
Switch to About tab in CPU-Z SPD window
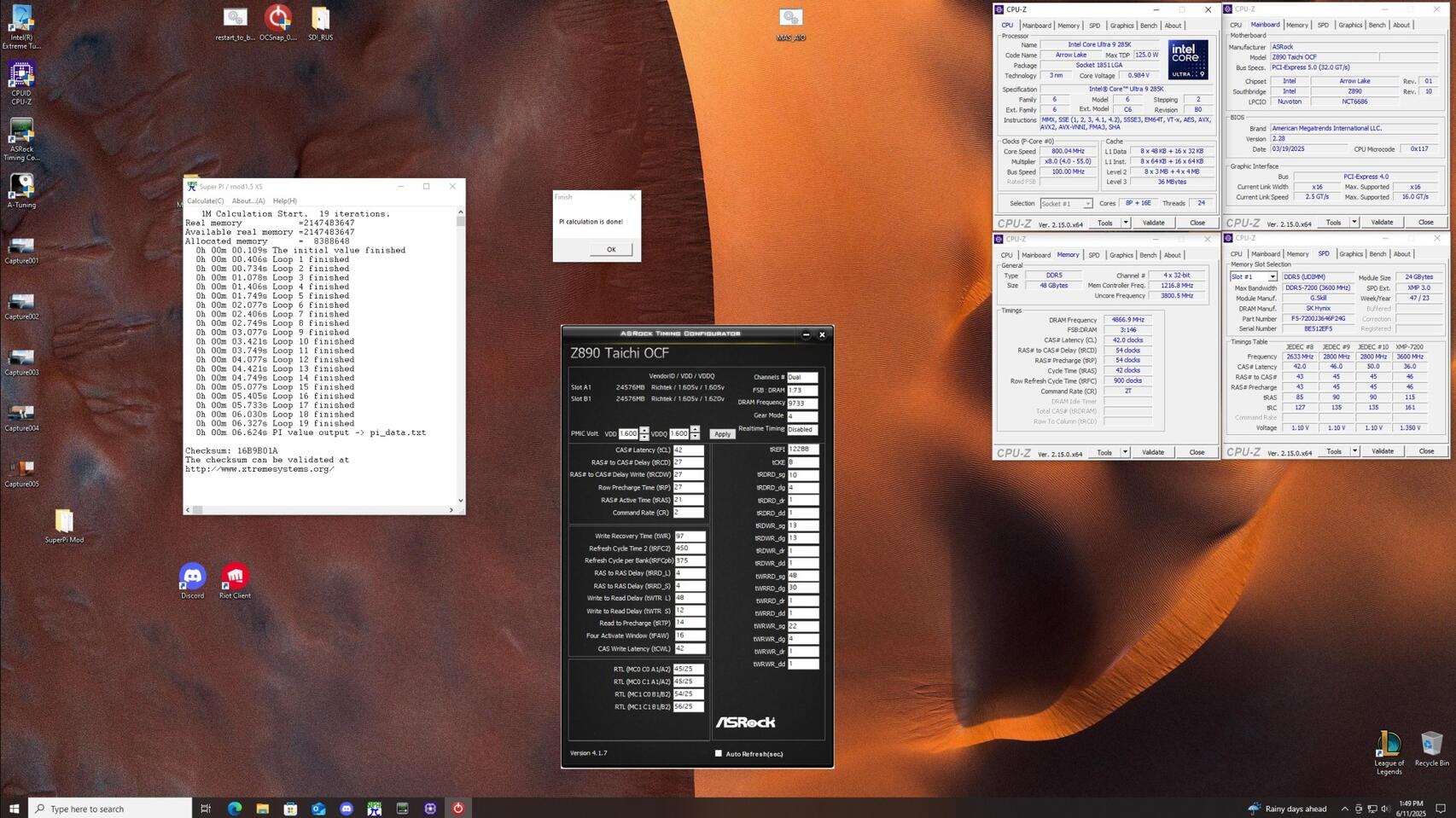pyautogui.click(x=1401, y=254)
